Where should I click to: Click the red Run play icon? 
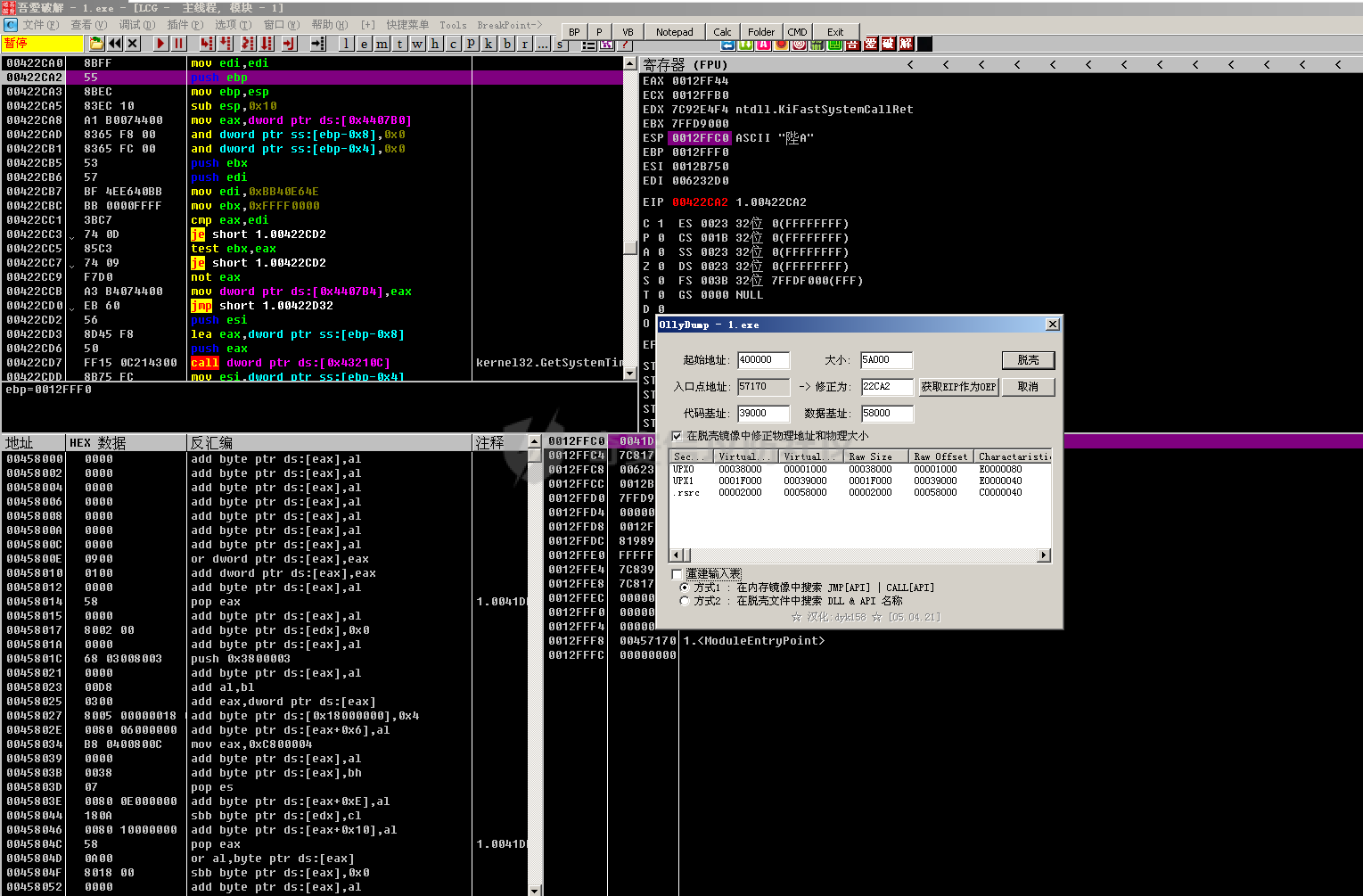[x=160, y=43]
